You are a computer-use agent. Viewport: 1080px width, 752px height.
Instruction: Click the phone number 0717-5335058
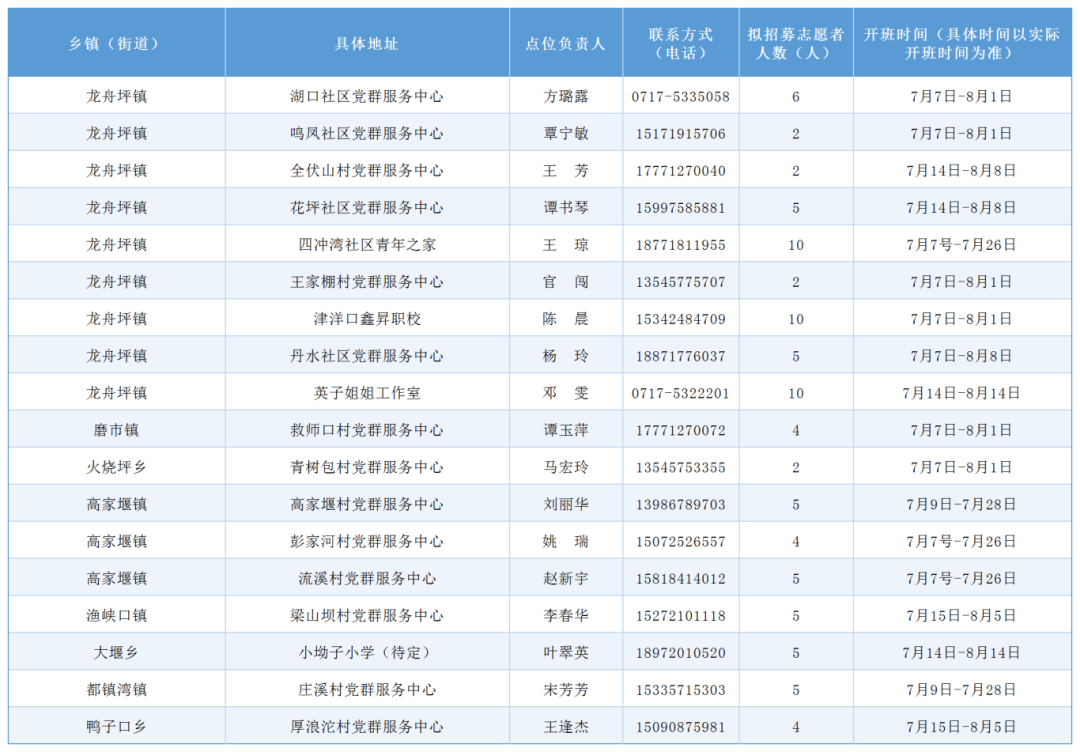(680, 95)
